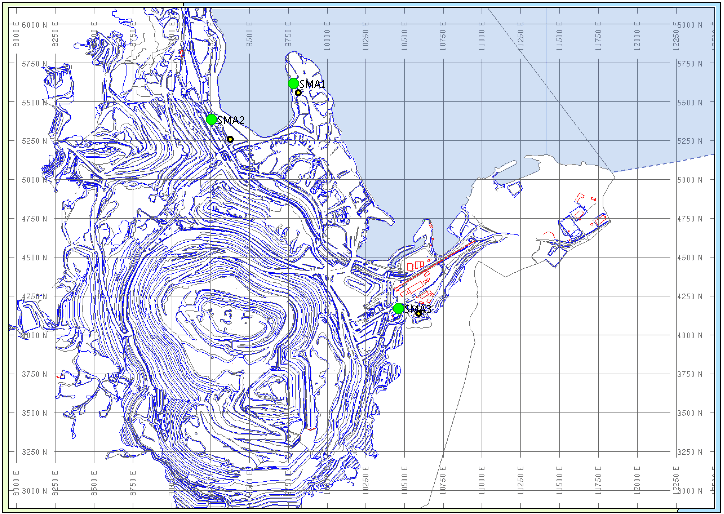
Task: Click the 5750 N label on left edge
Action: (x=34, y=64)
